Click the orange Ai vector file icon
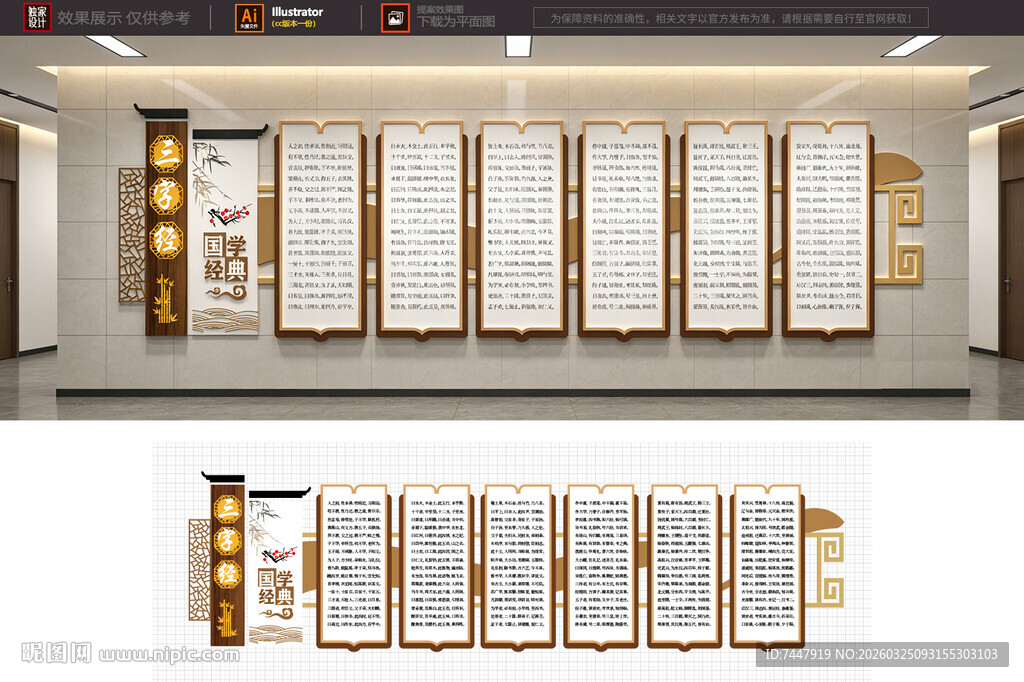Screen dimensions: 1024x682 coord(248,17)
